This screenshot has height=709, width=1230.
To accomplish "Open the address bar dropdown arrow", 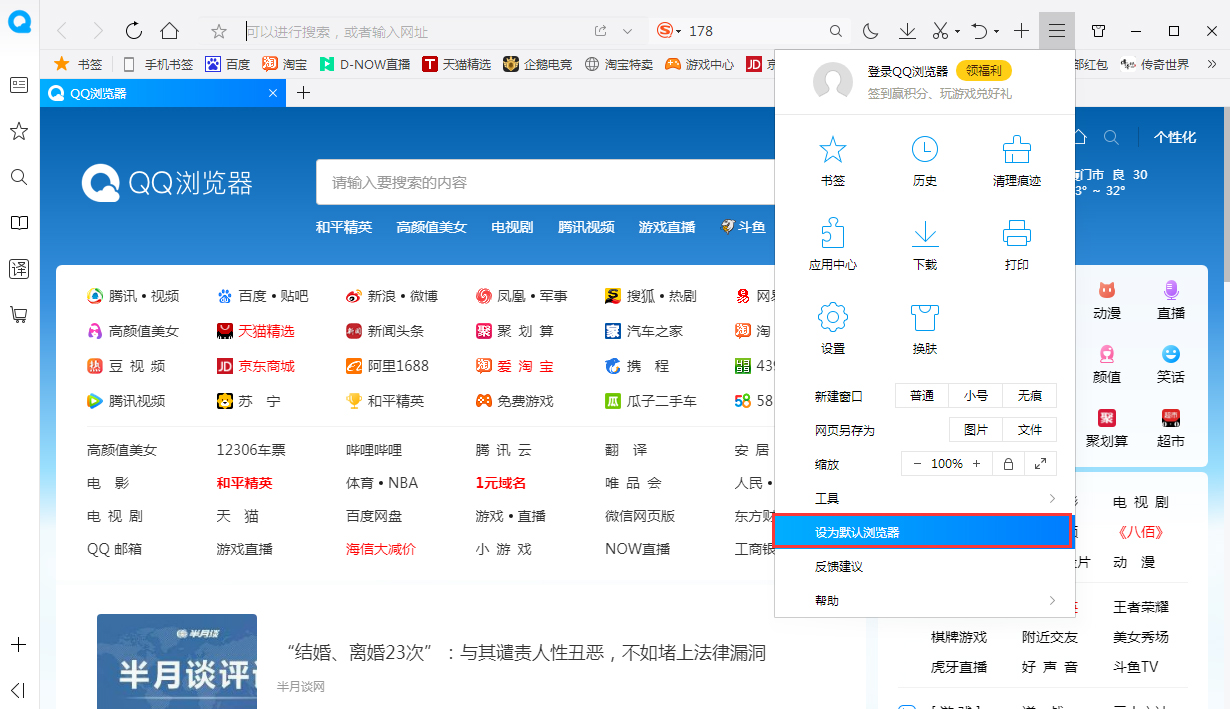I will point(626,31).
